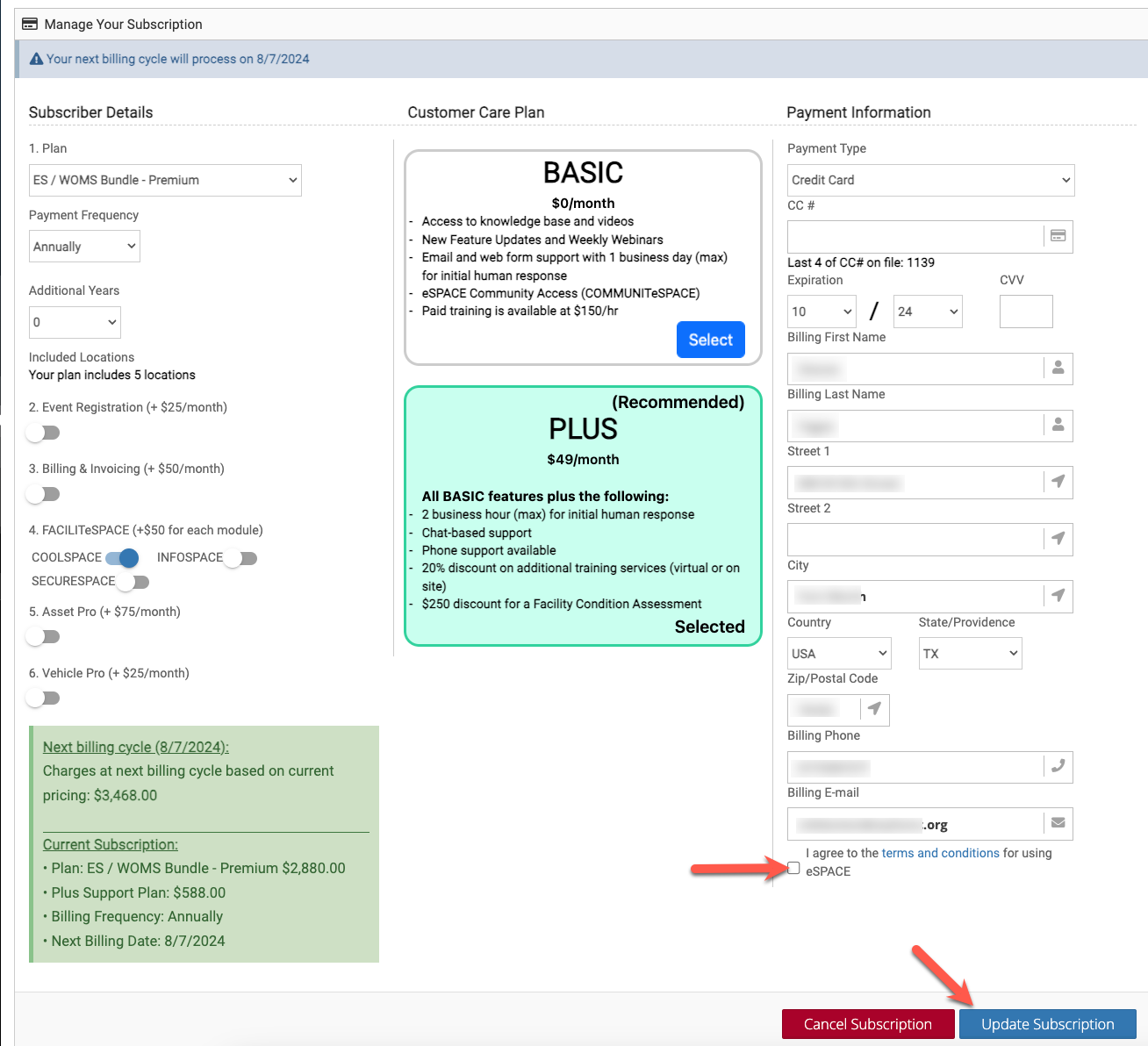Click the location arrow icon in Zip/Postal Code field

coord(874,709)
